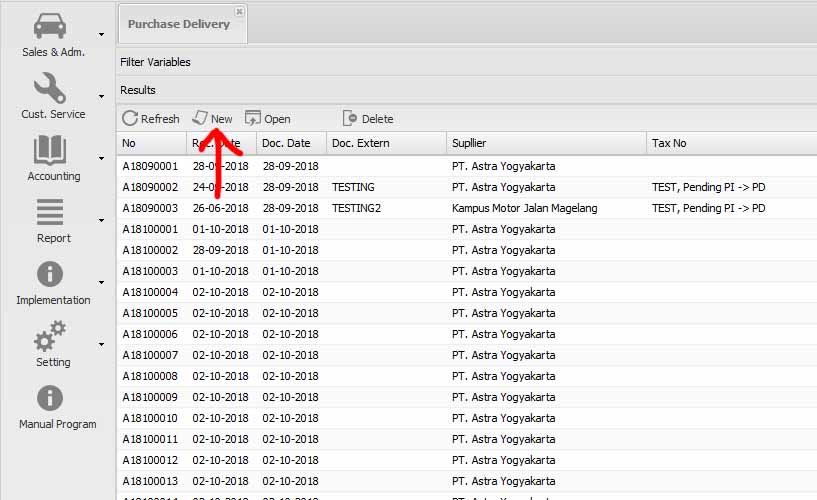Launch the Manual Program info icon
This screenshot has width=817, height=500.
[50, 398]
